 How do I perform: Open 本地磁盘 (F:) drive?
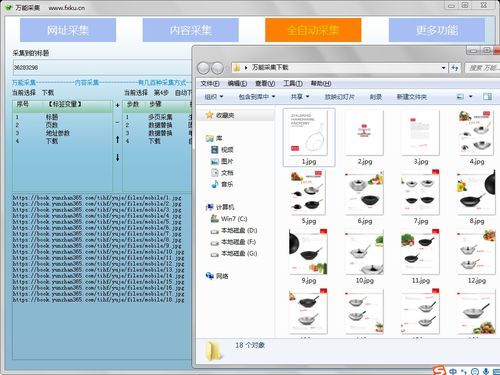(233, 242)
